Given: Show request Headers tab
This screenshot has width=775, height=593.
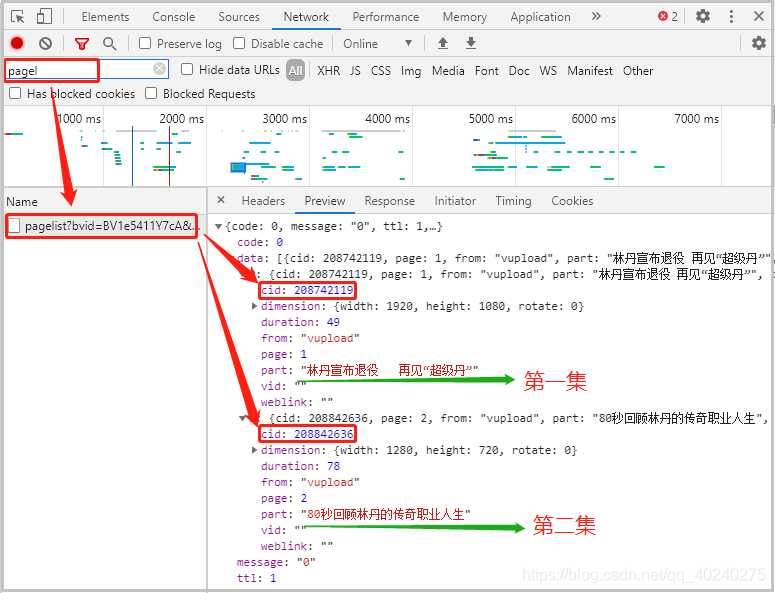Looking at the screenshot, I should (x=263, y=201).
